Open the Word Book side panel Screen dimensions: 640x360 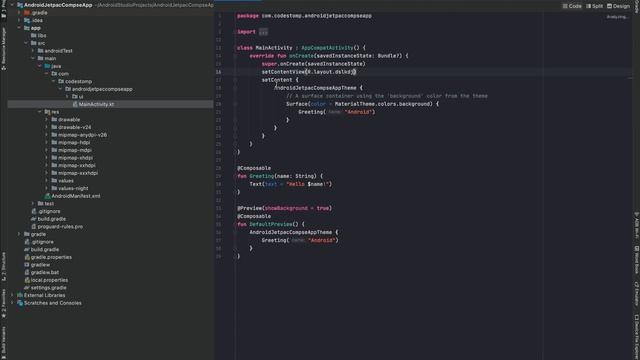pyautogui.click(x=636, y=260)
